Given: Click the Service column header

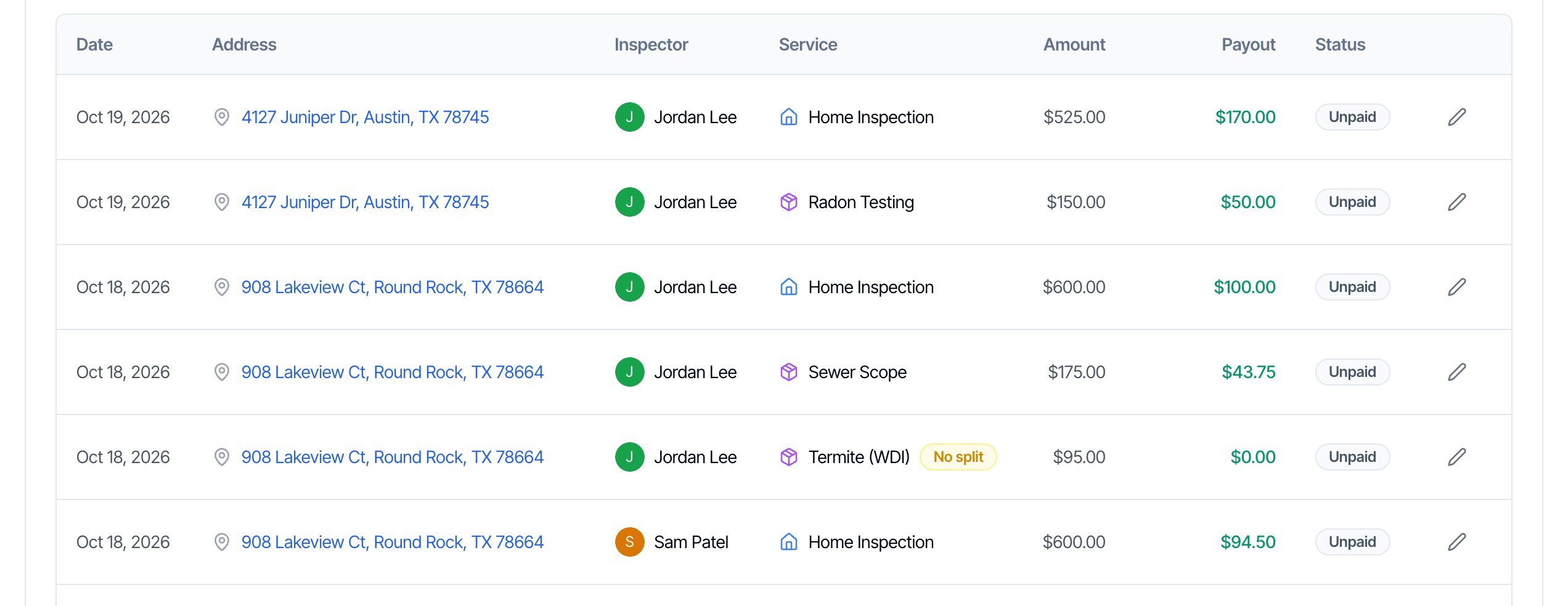Looking at the screenshot, I should [x=807, y=44].
